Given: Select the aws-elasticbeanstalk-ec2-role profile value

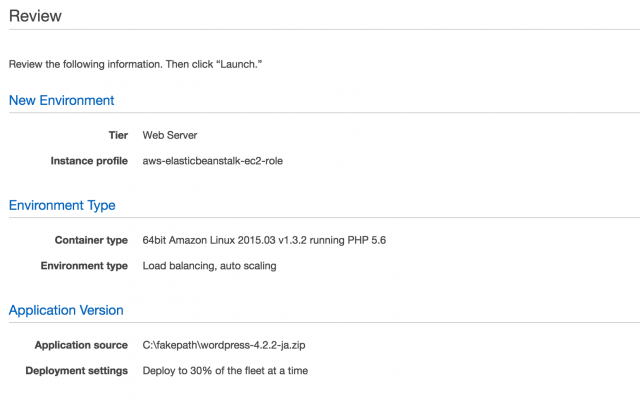Looking at the screenshot, I should tap(213, 161).
